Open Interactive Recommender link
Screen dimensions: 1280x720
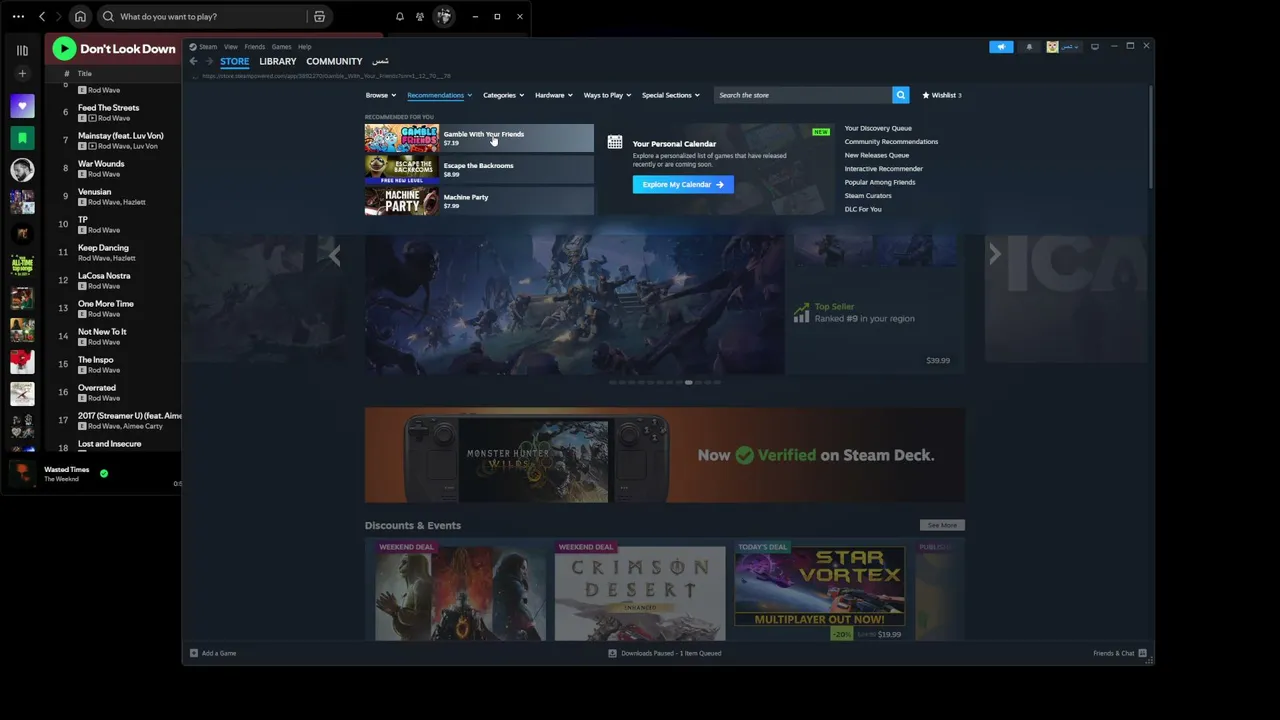pyautogui.click(x=884, y=169)
